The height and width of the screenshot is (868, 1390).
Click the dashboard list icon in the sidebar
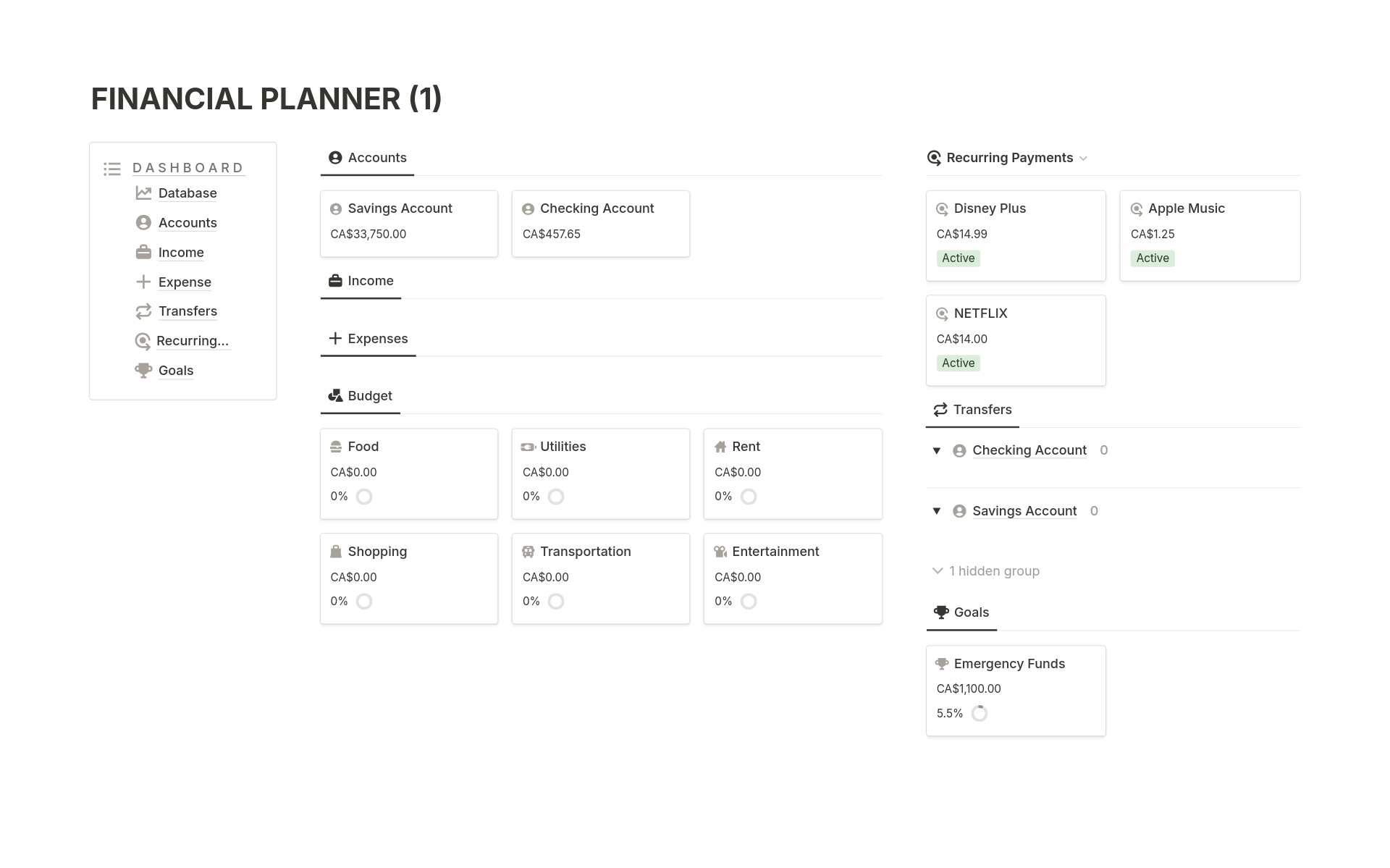(x=112, y=169)
